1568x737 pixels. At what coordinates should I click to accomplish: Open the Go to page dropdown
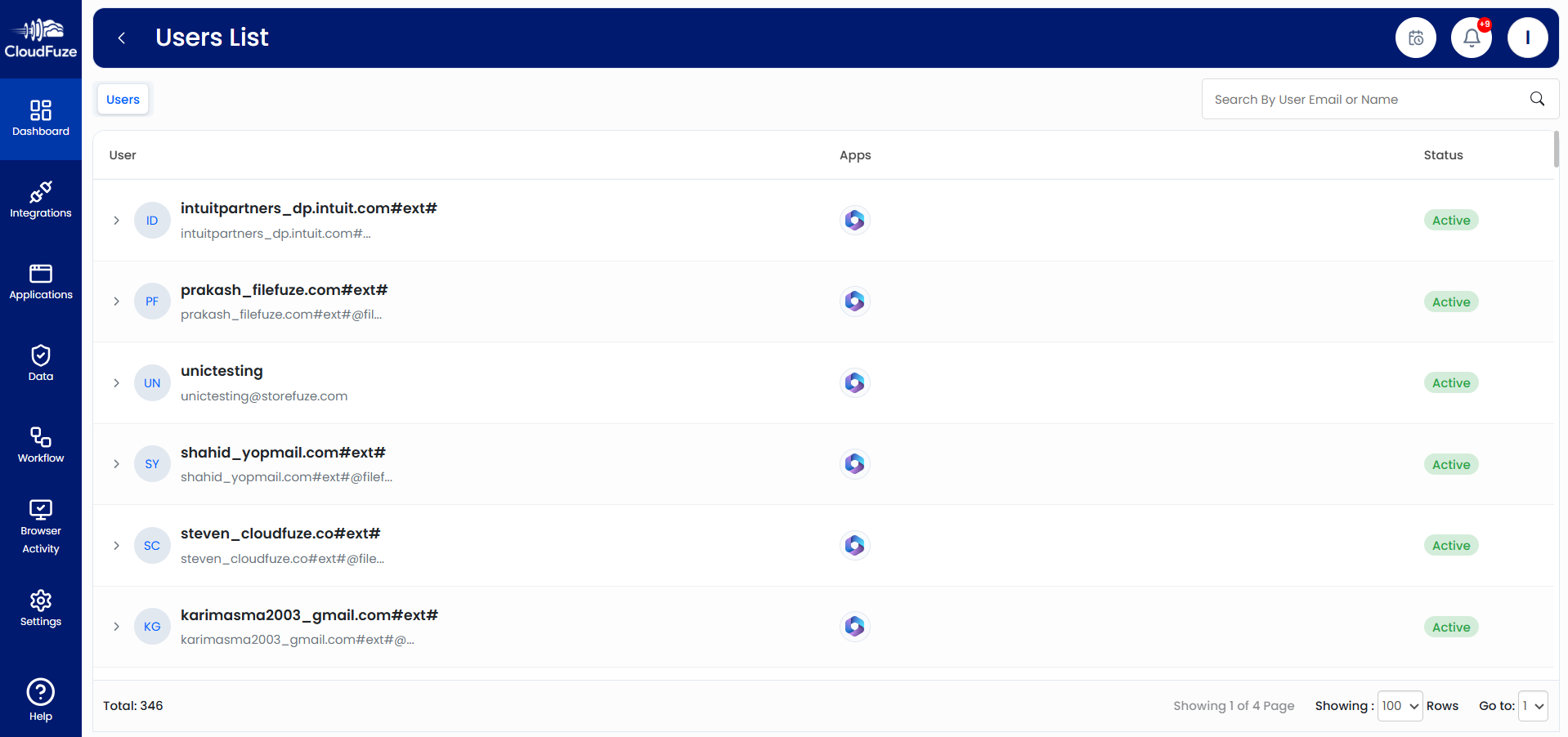coord(1532,705)
